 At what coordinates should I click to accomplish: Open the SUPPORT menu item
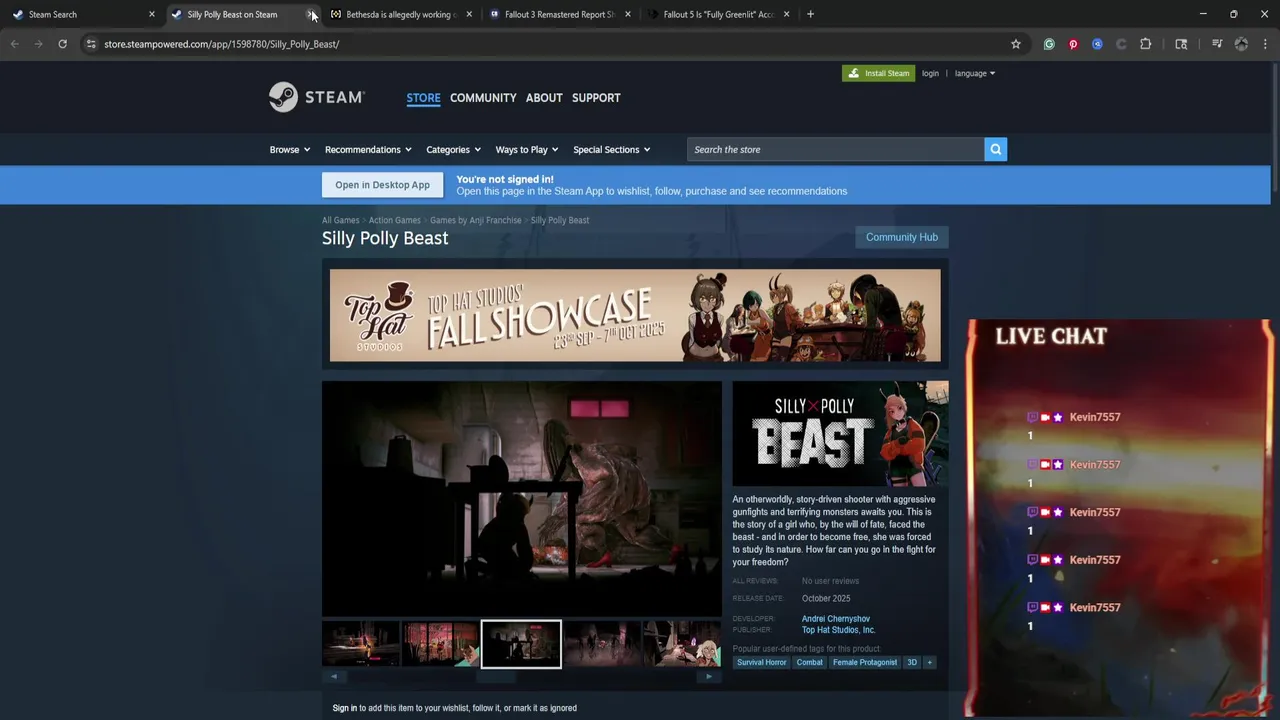(x=596, y=98)
